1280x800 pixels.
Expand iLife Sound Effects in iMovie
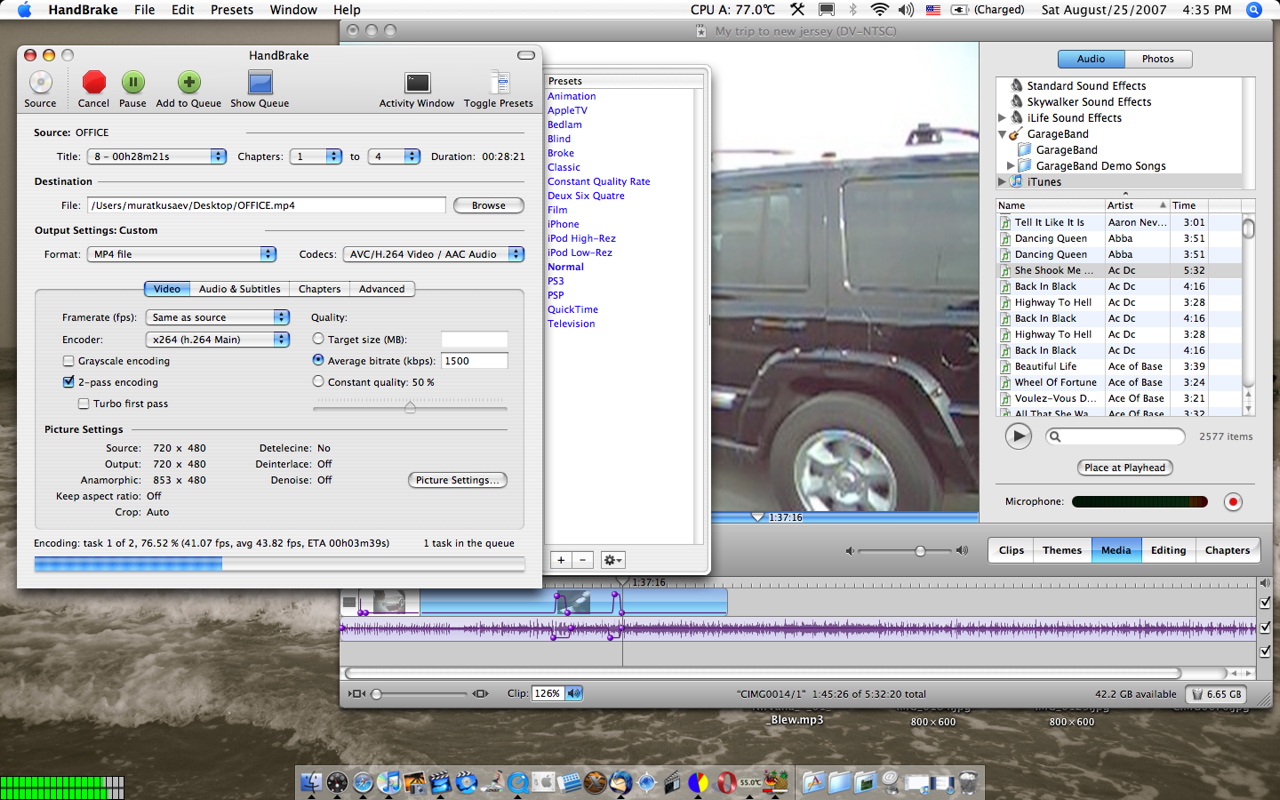coord(1003,118)
